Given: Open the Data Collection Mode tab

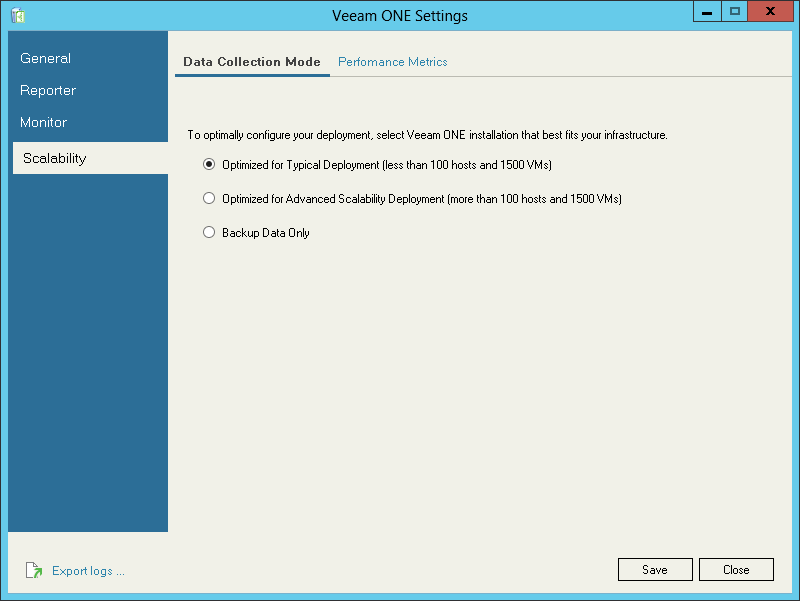Looking at the screenshot, I should (x=252, y=62).
